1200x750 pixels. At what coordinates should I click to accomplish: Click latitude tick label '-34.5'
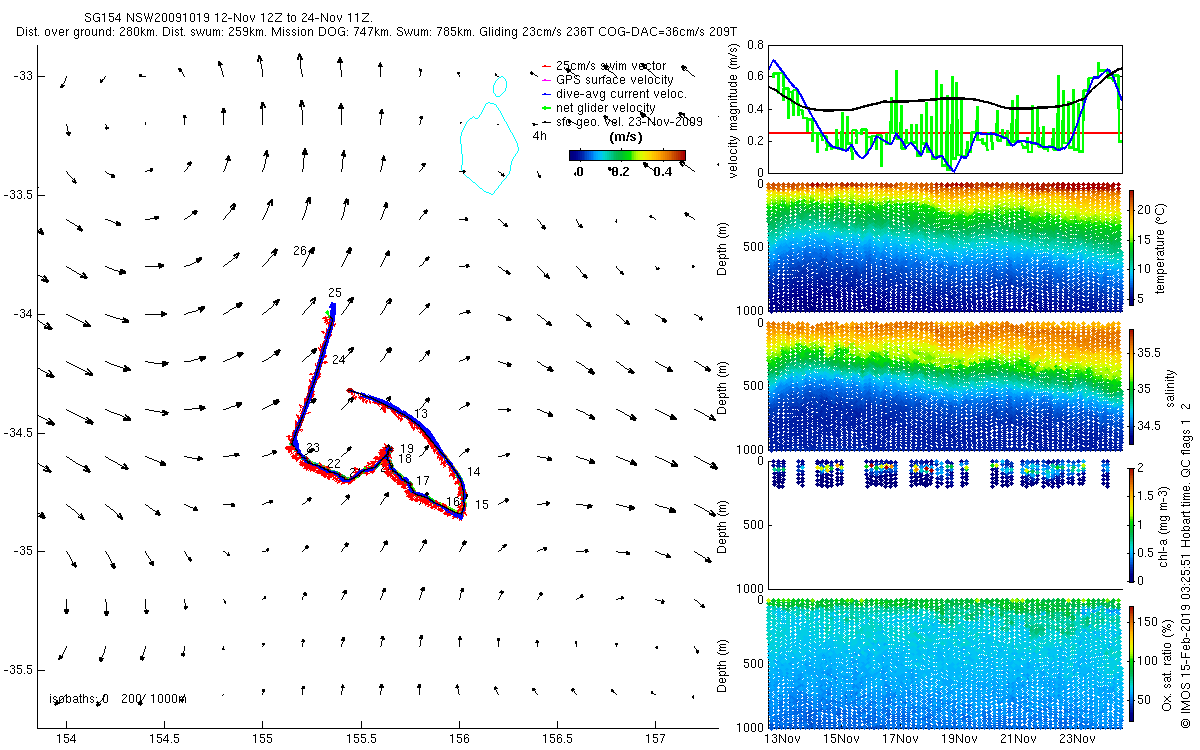click(19, 433)
